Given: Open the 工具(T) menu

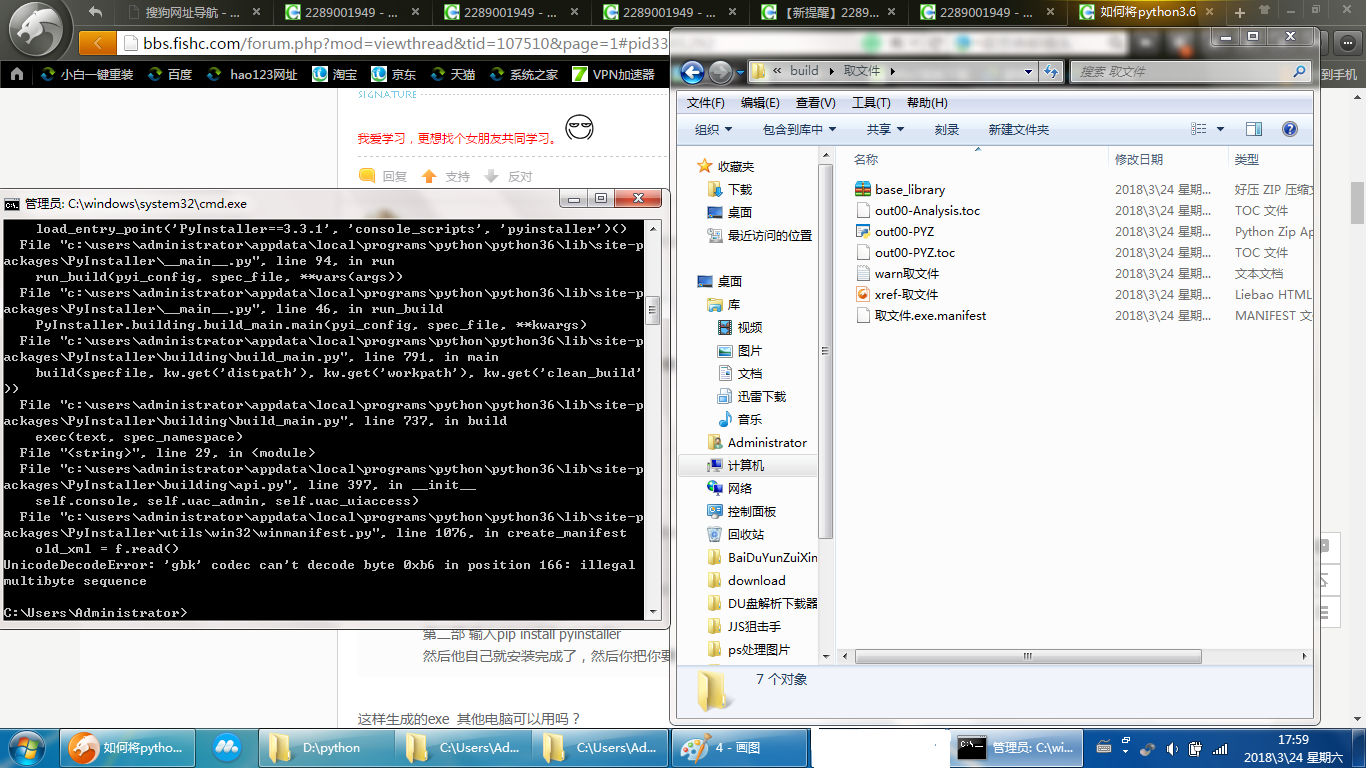Looking at the screenshot, I should point(870,103).
